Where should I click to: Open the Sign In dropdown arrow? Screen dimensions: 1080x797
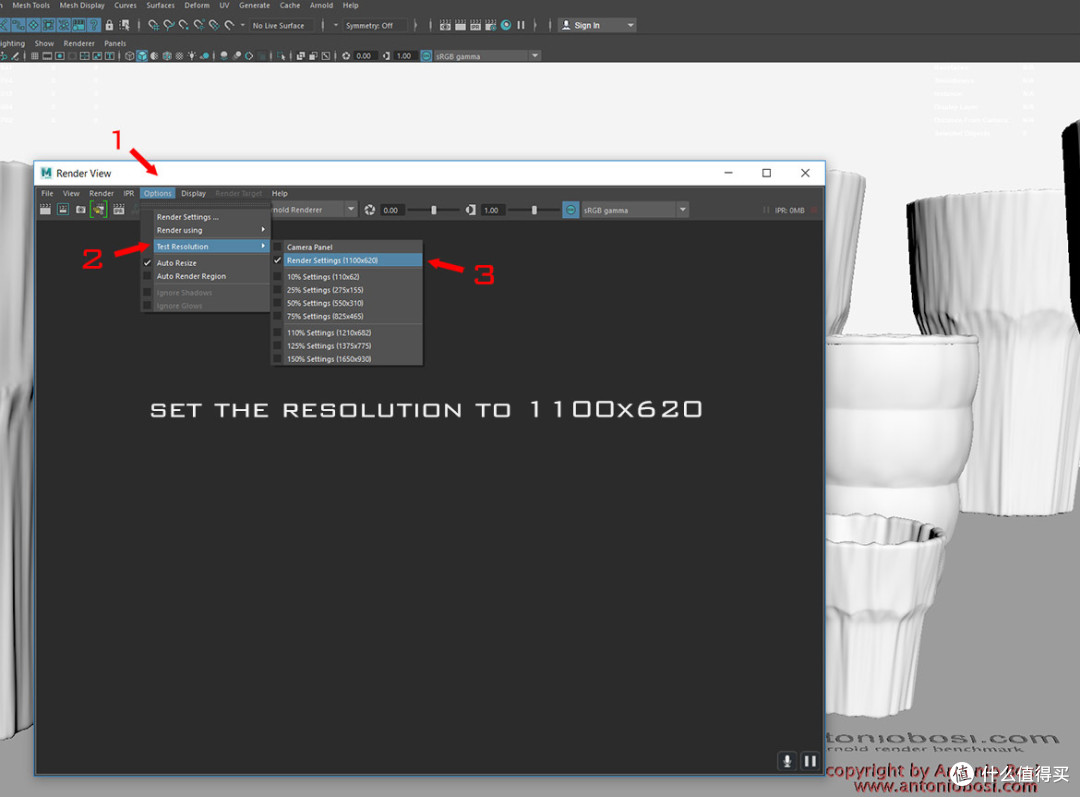tap(630, 25)
